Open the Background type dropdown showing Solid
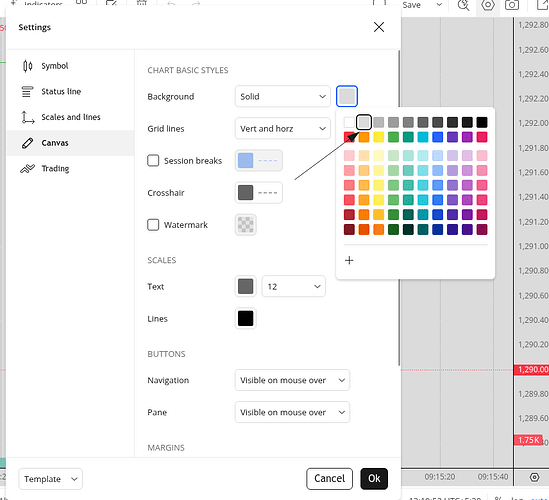This screenshot has height=500, width=549. [x=283, y=96]
